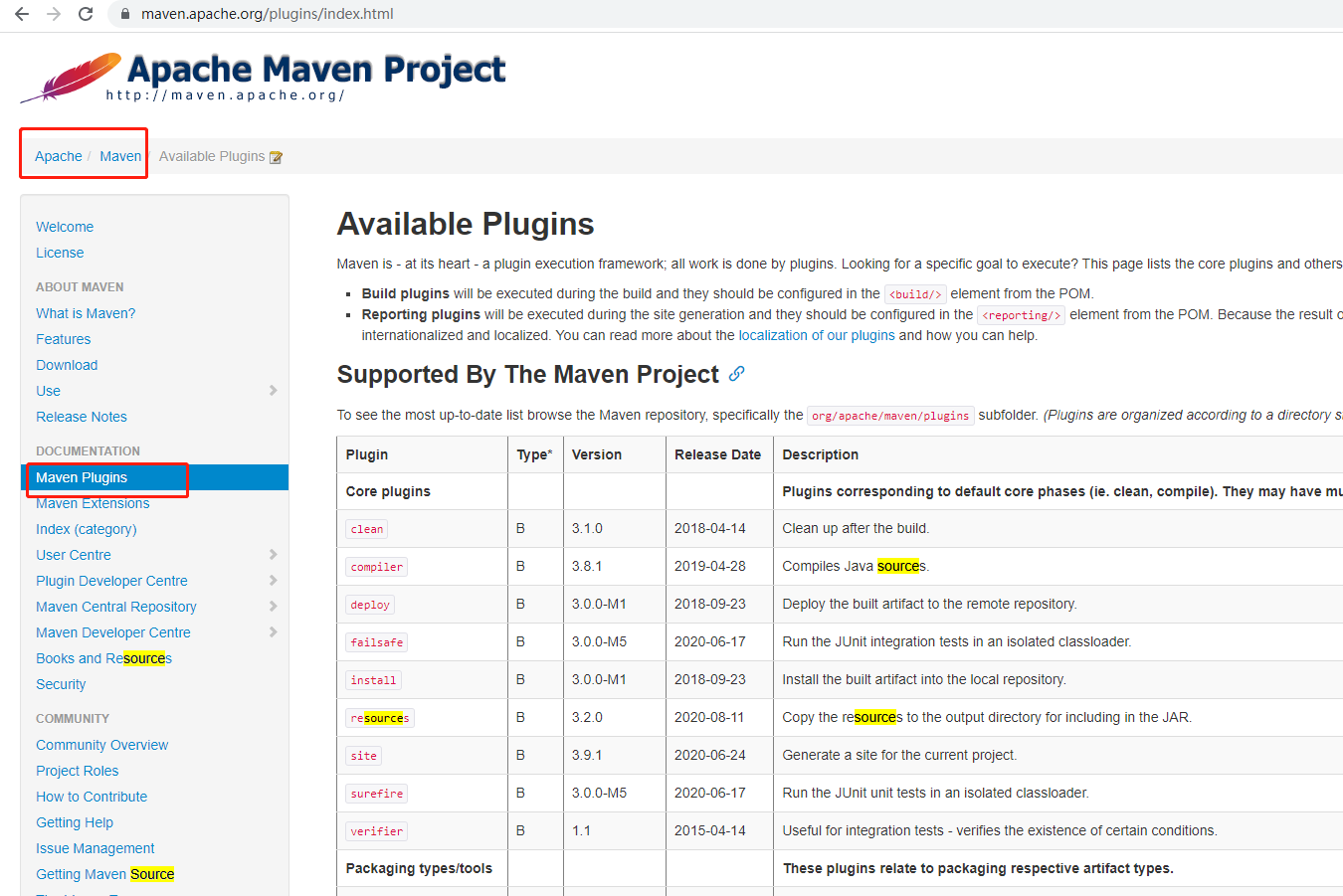Image resolution: width=1343 pixels, height=896 pixels.
Task: Expand the Plugin Developer Centre section
Action: click(110, 580)
